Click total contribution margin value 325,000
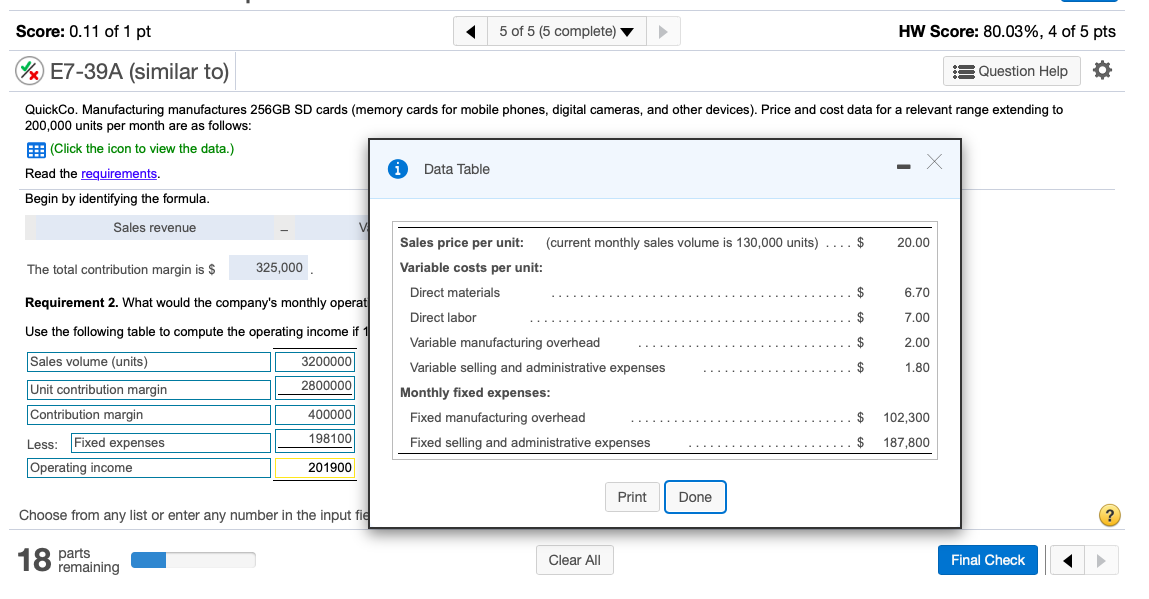 (x=268, y=268)
